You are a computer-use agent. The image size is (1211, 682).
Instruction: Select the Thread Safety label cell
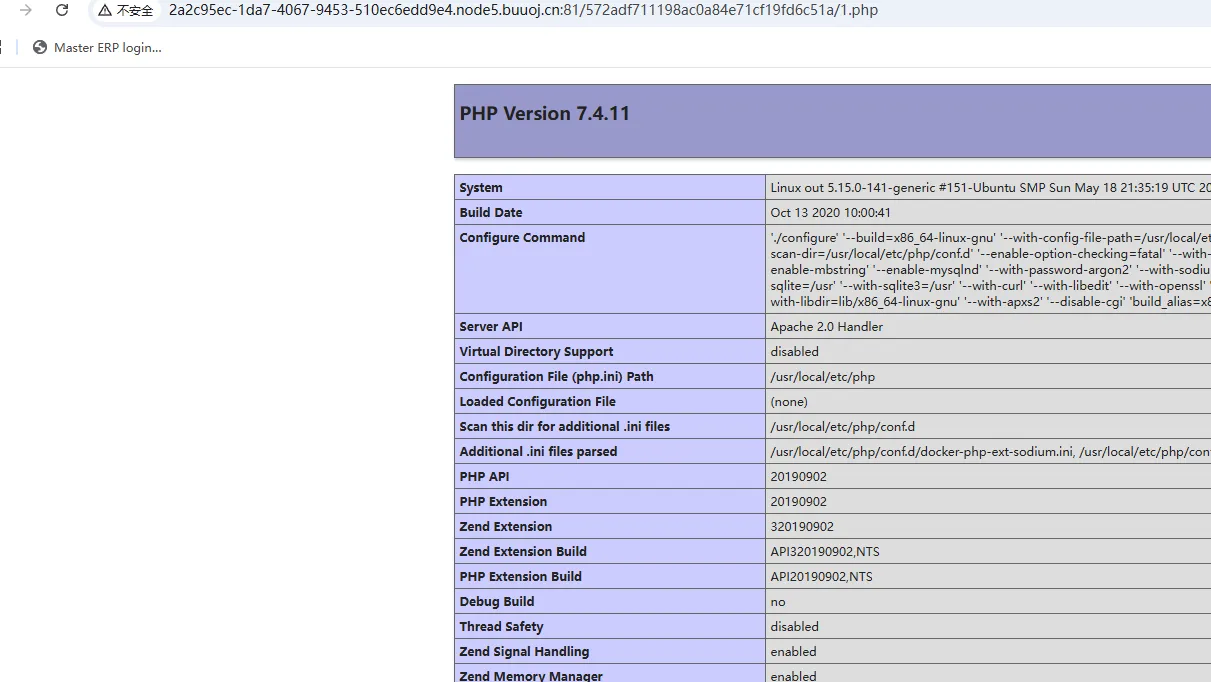tap(501, 627)
